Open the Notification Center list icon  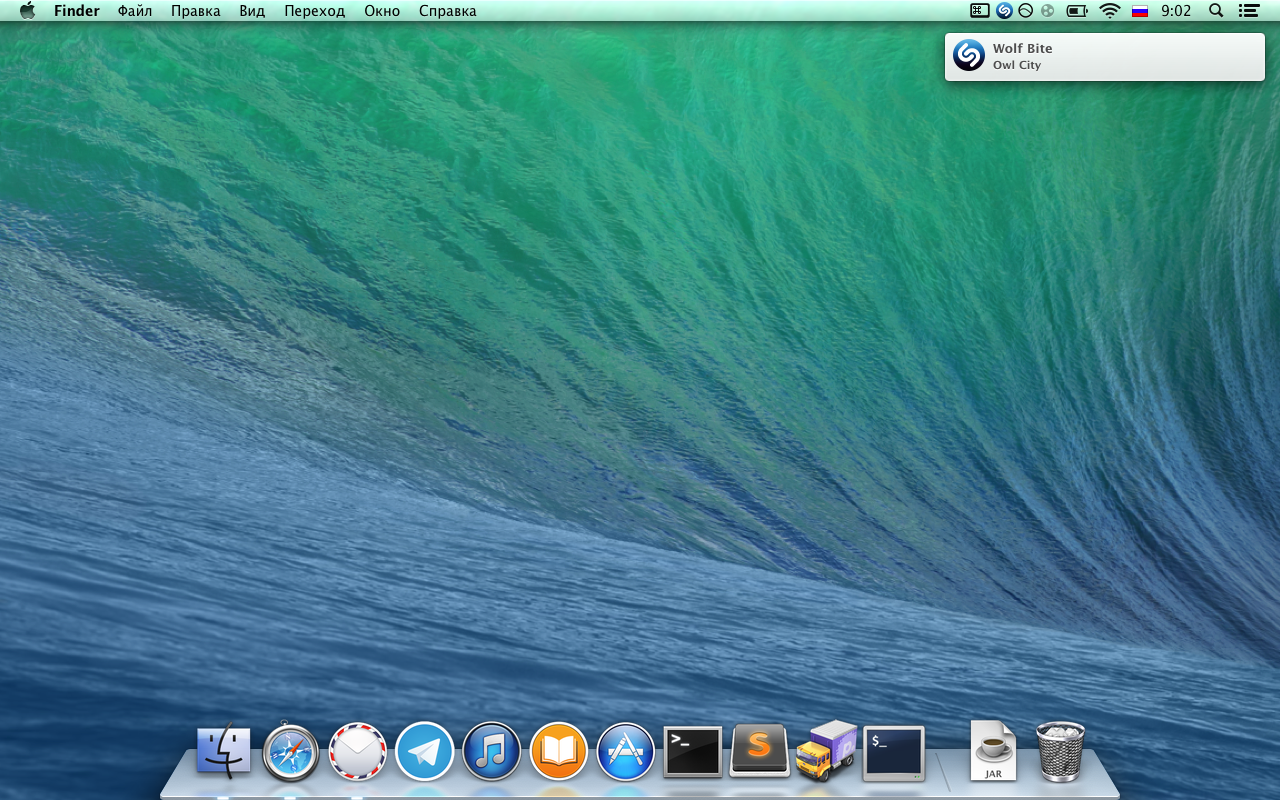click(1248, 11)
